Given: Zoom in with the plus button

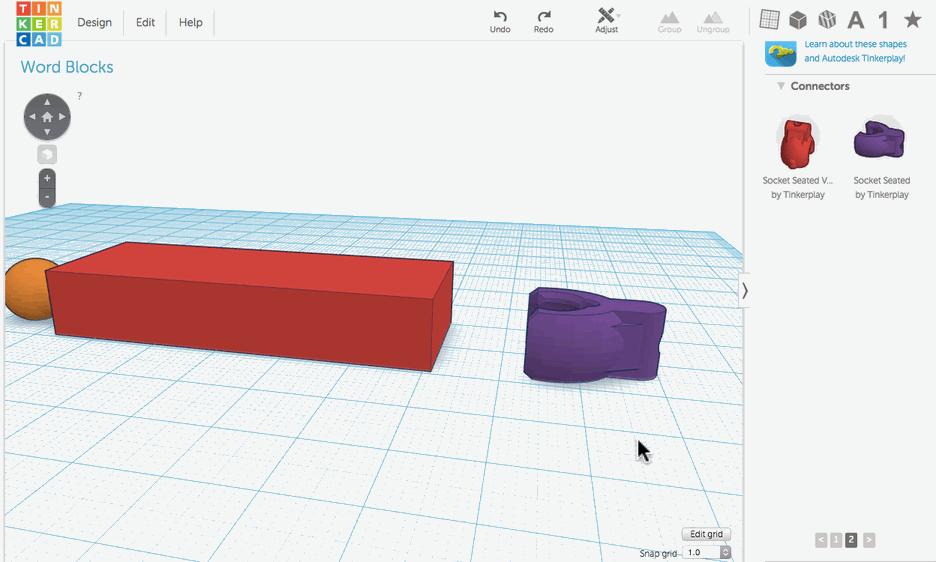Looking at the screenshot, I should coord(47,178).
